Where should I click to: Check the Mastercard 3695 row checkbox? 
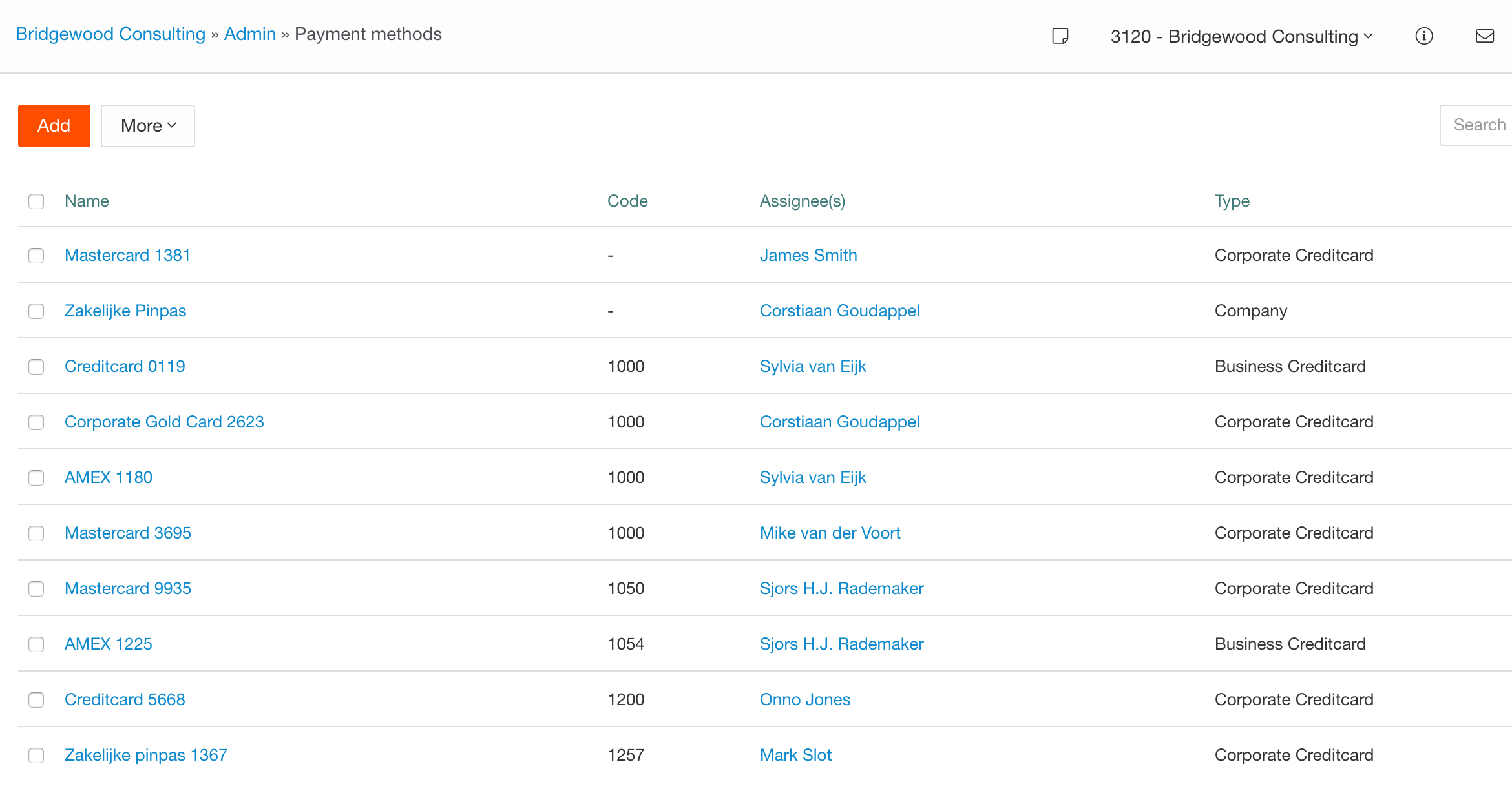click(x=36, y=533)
